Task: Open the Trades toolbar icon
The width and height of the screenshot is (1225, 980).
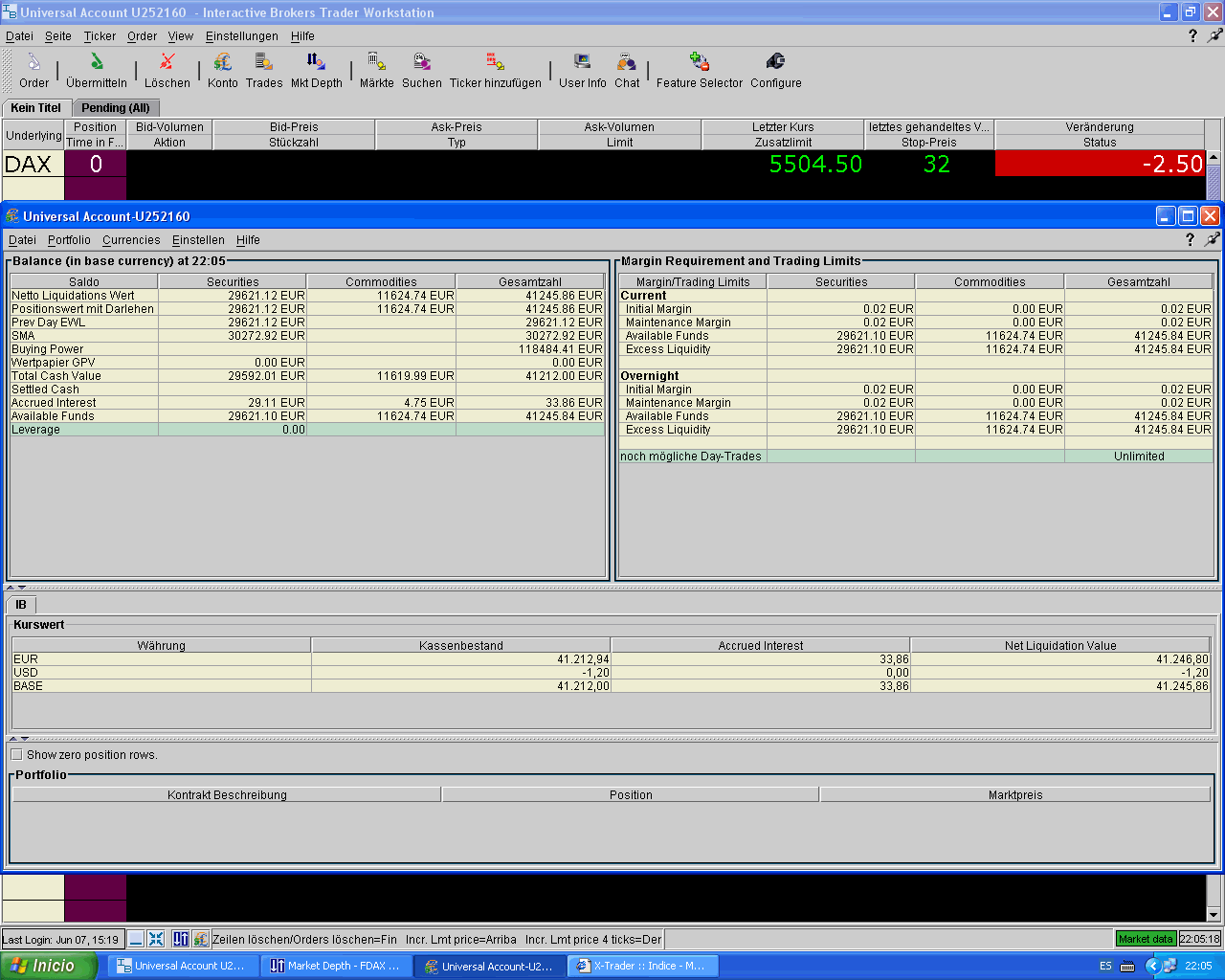Action: (263, 63)
